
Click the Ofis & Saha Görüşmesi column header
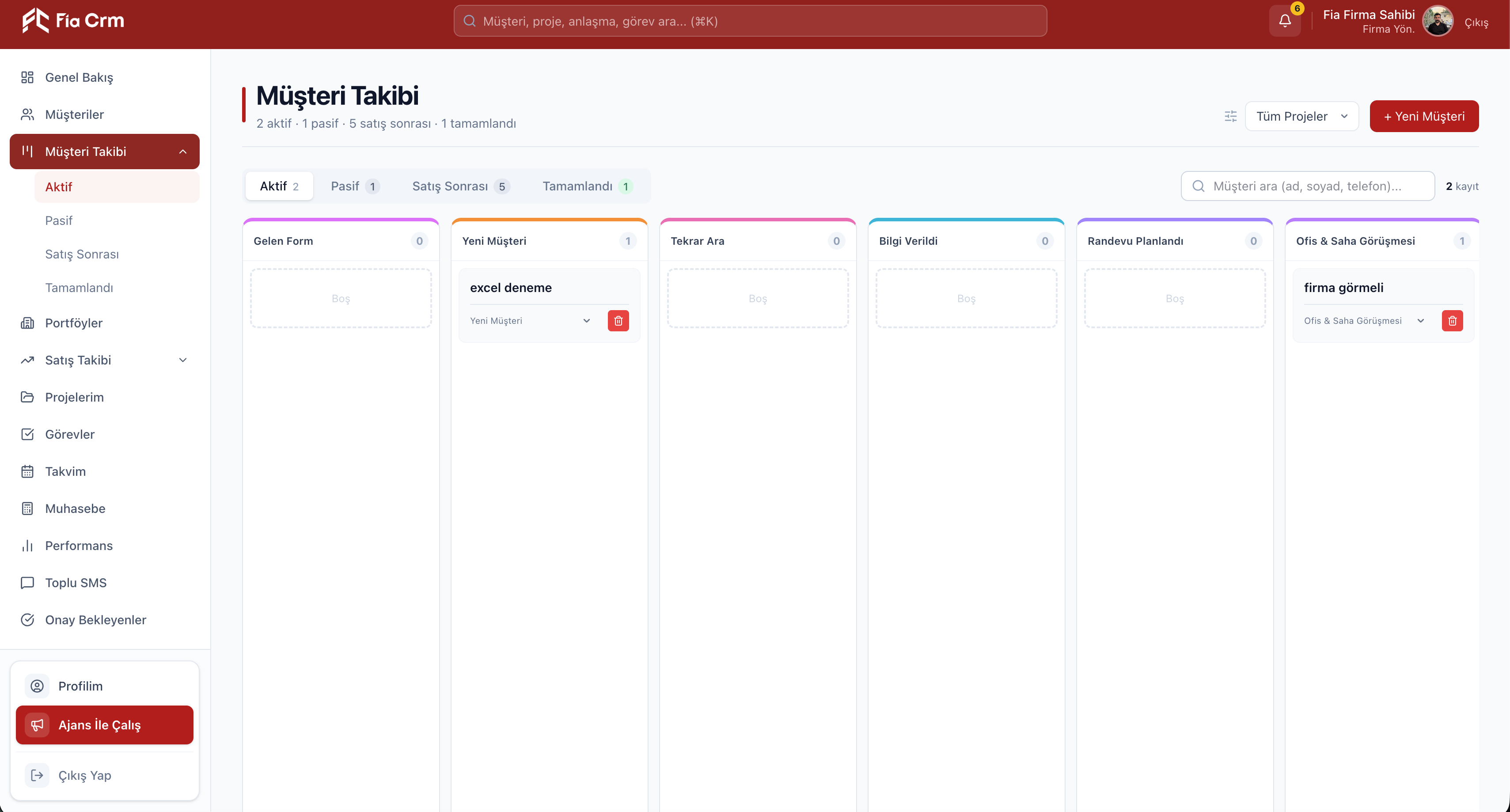point(1382,241)
